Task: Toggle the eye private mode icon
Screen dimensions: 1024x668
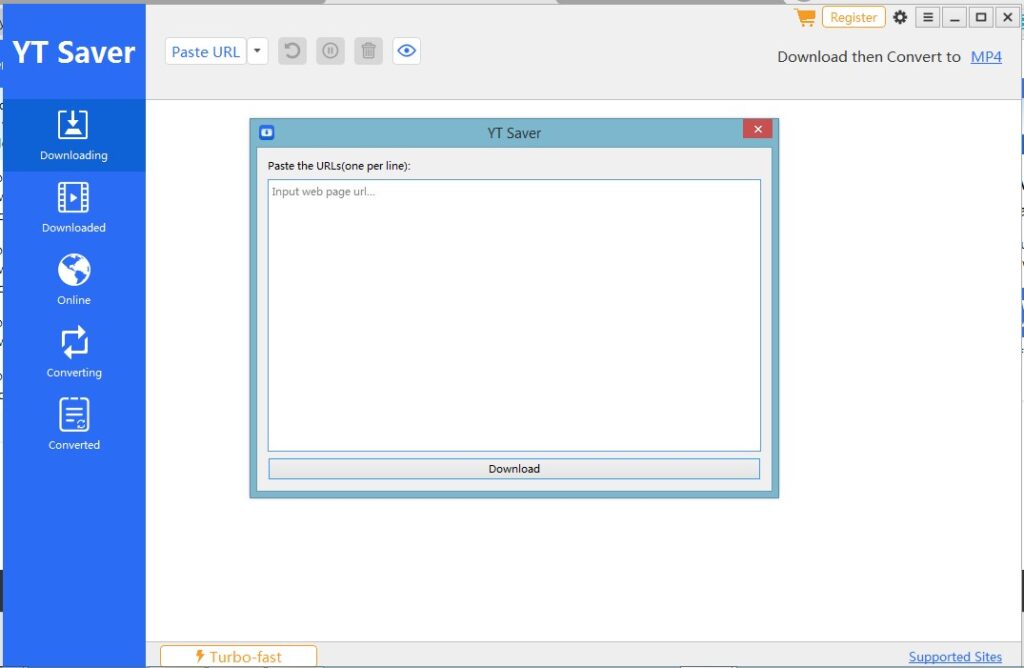Action: (406, 51)
